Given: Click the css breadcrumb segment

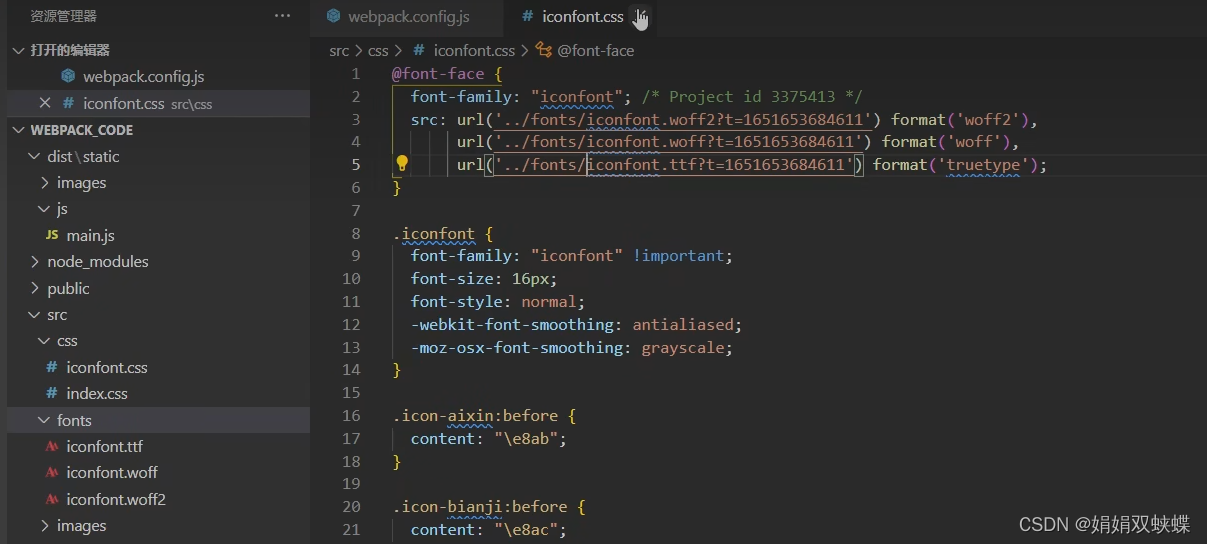Looking at the screenshot, I should click(x=377, y=50).
